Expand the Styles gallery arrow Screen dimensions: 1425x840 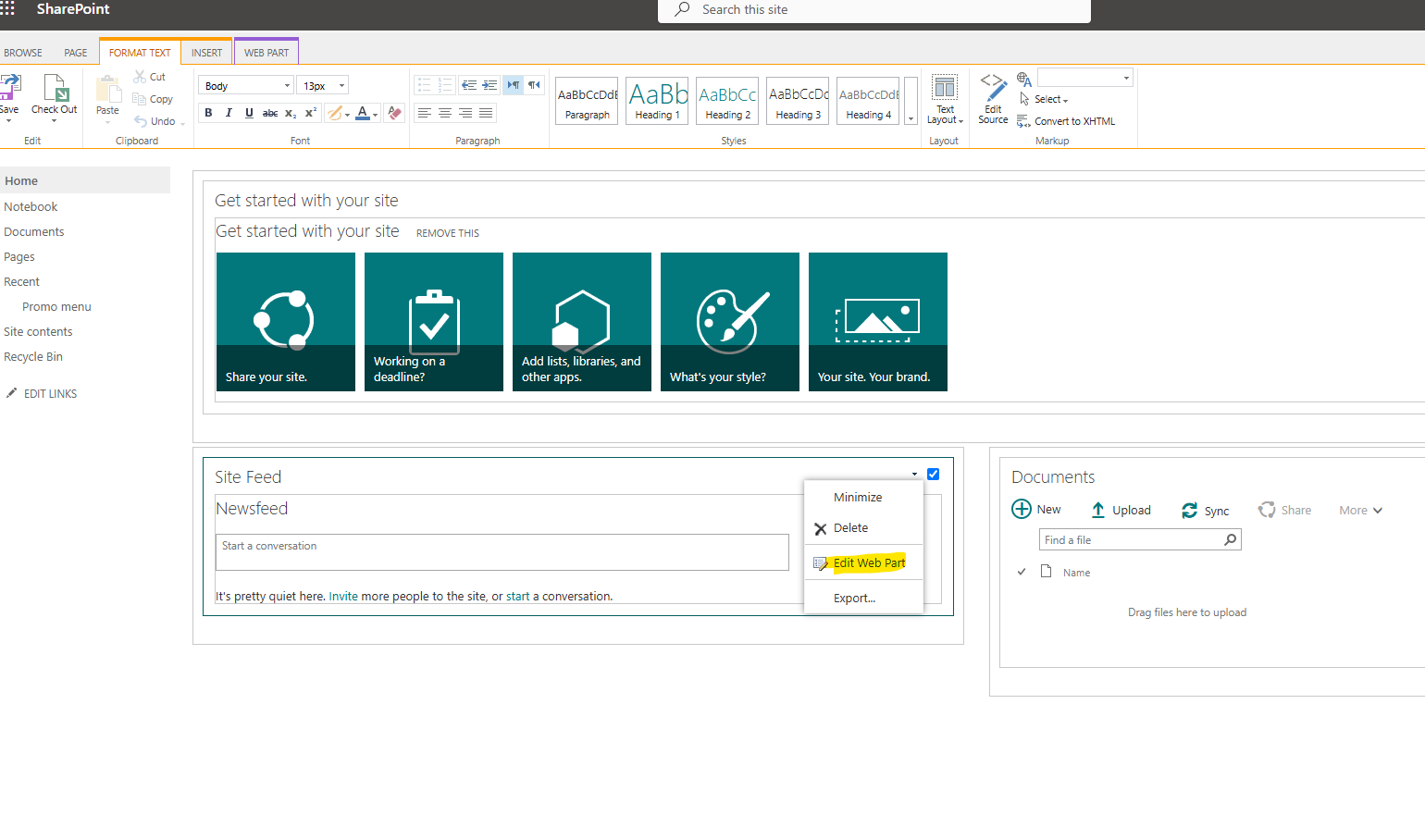(911, 101)
